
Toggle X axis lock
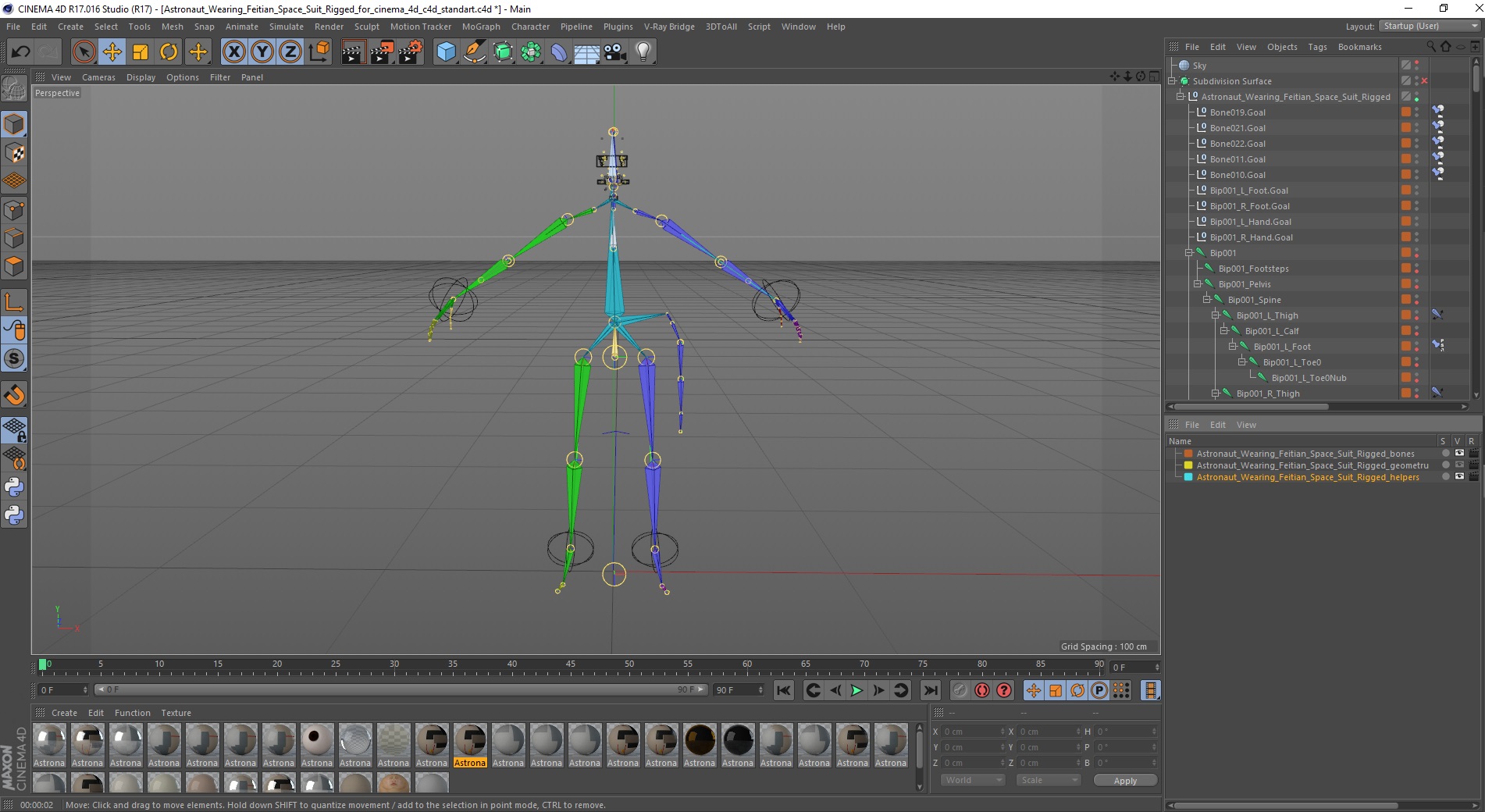[233, 52]
